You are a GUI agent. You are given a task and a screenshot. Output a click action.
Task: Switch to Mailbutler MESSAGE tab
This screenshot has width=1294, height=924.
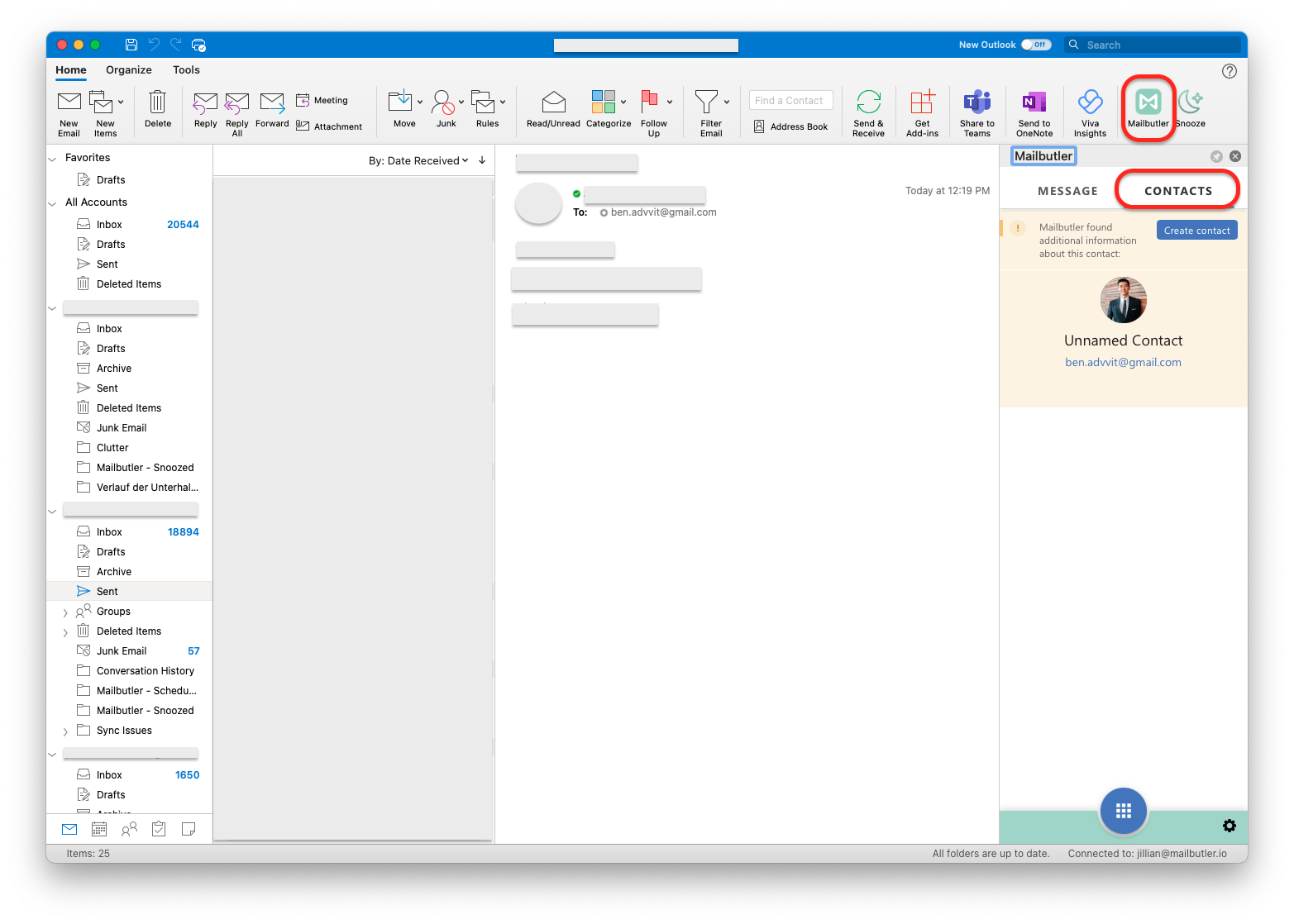coord(1067,191)
